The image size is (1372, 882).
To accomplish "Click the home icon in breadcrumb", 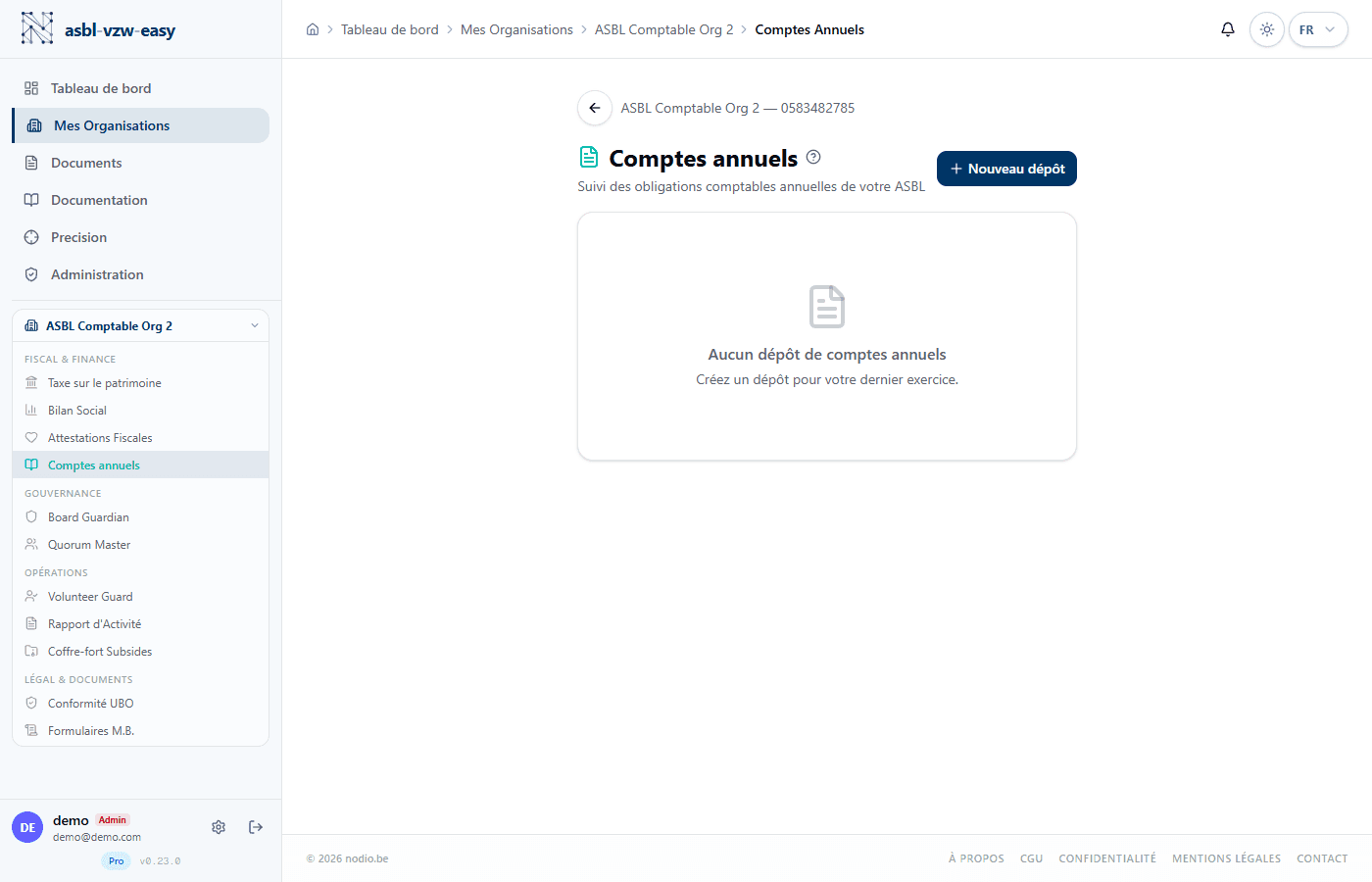I will pyautogui.click(x=313, y=29).
